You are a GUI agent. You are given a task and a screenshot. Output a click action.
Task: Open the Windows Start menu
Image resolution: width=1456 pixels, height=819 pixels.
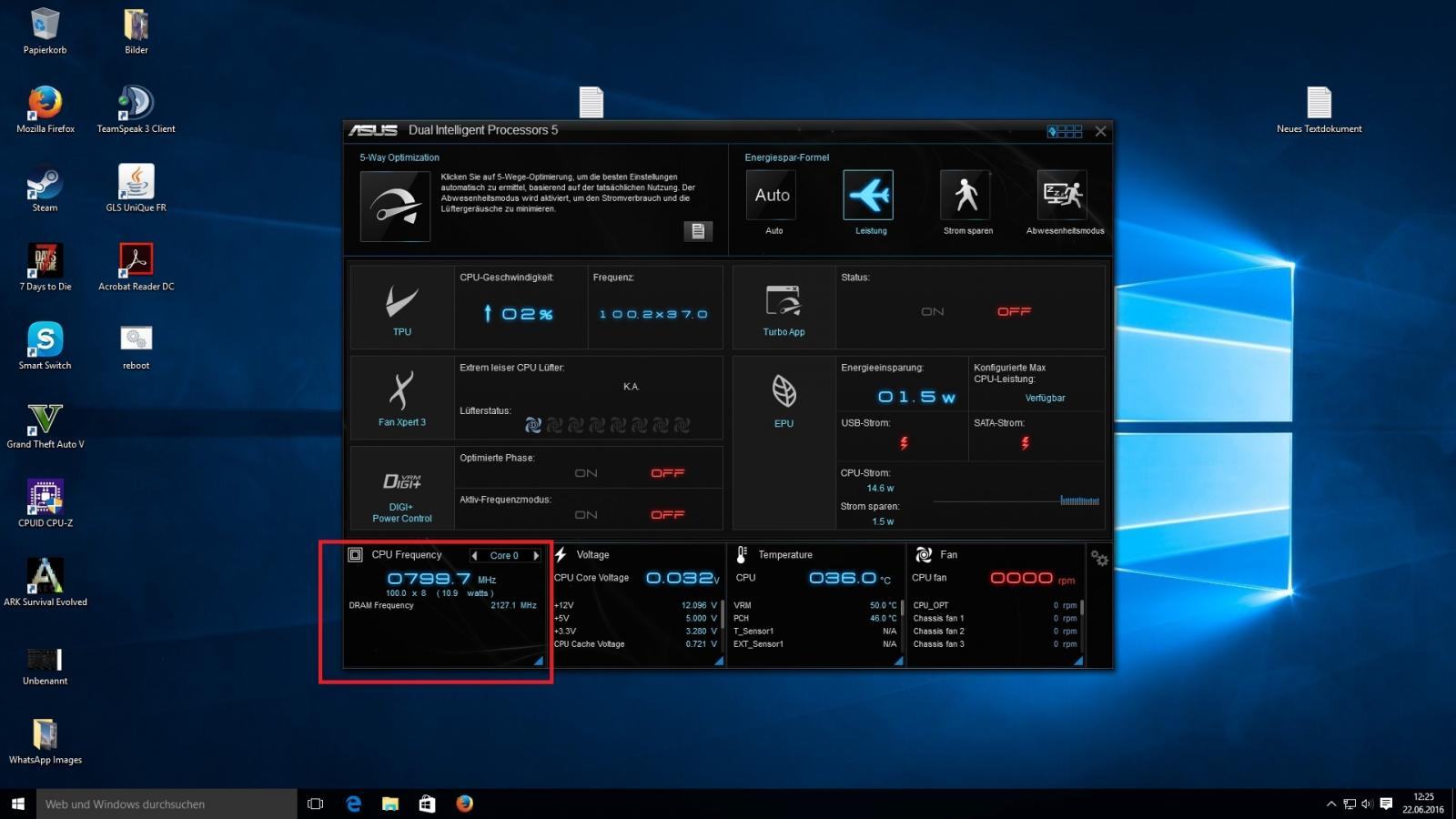pyautogui.click(x=17, y=804)
